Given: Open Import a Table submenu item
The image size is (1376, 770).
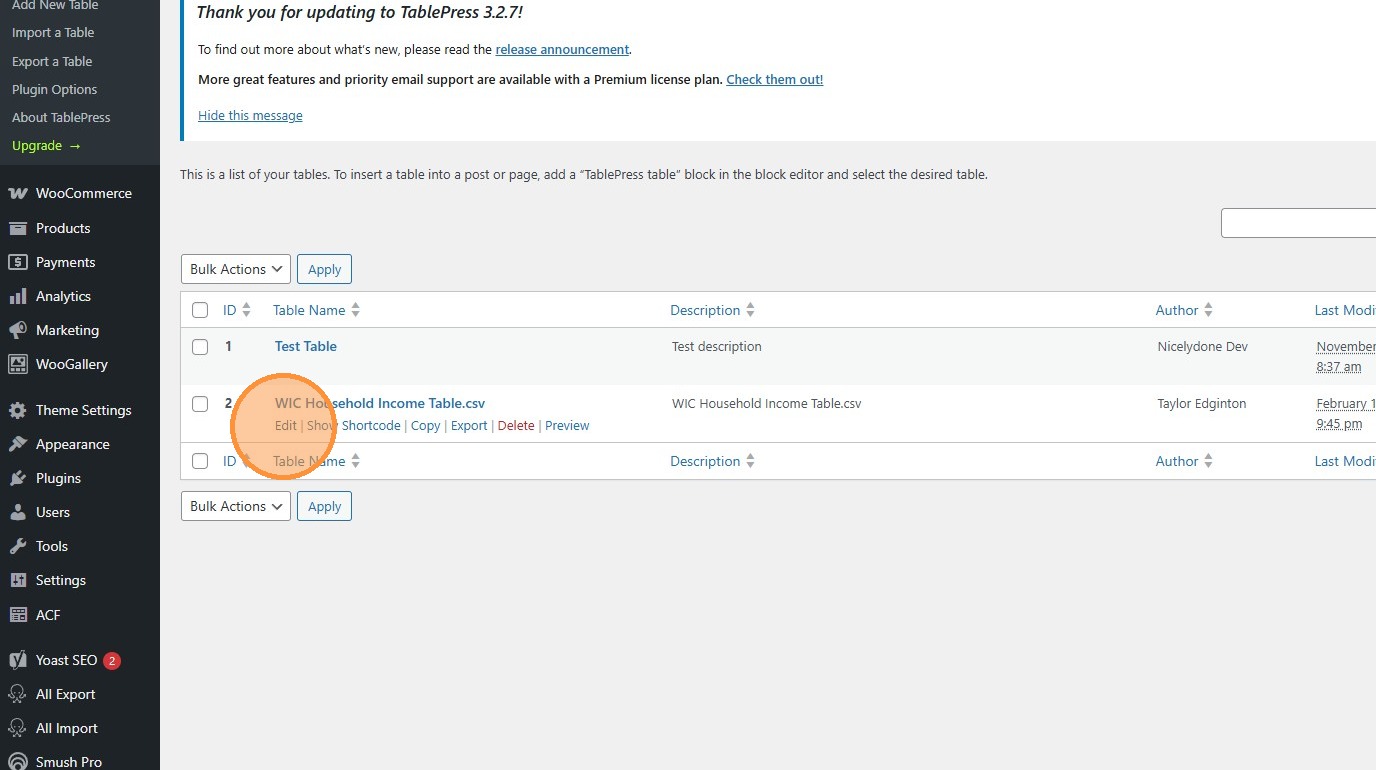Looking at the screenshot, I should click(53, 33).
